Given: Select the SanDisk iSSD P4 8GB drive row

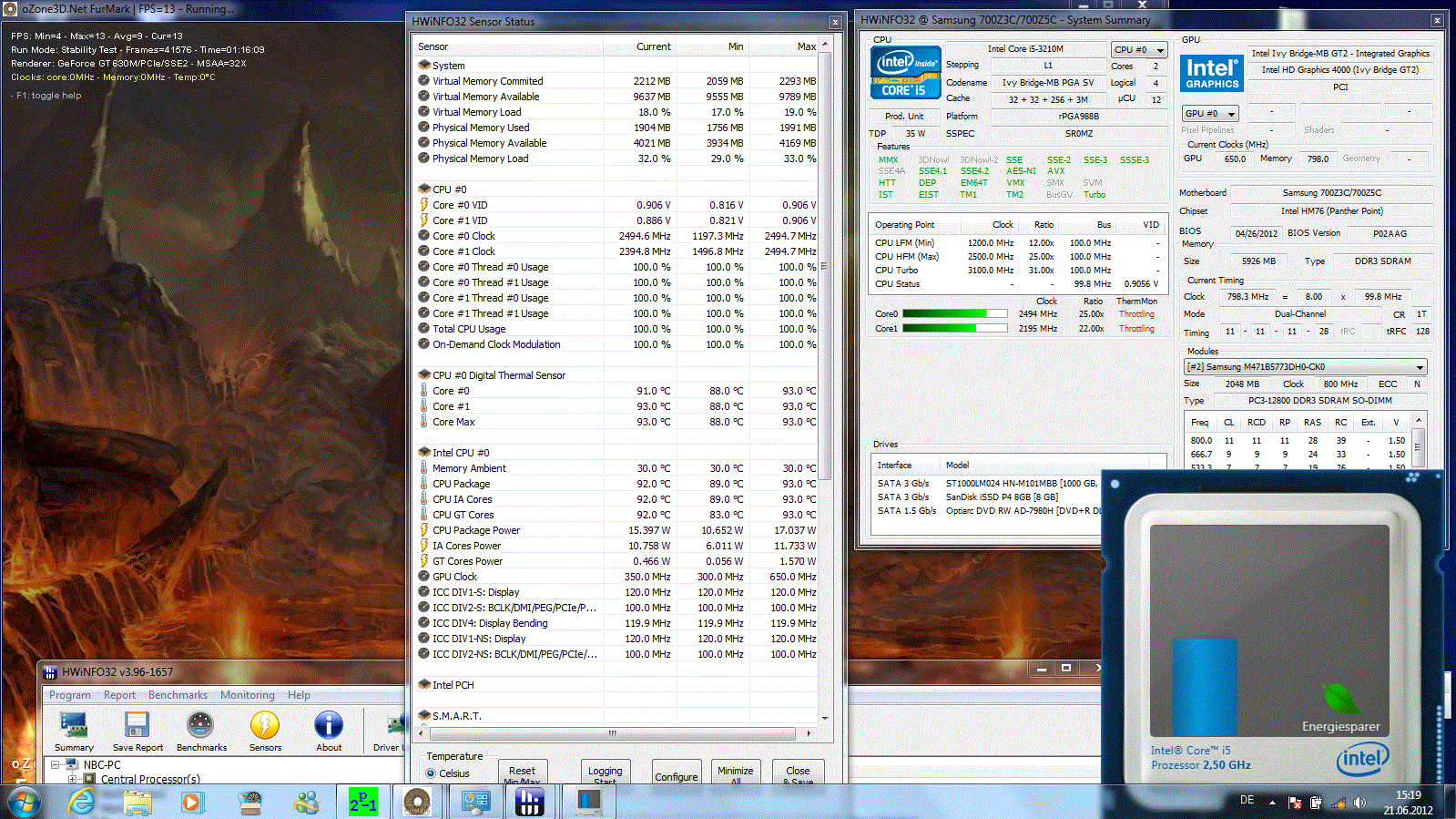Looking at the screenshot, I should pos(986,497).
